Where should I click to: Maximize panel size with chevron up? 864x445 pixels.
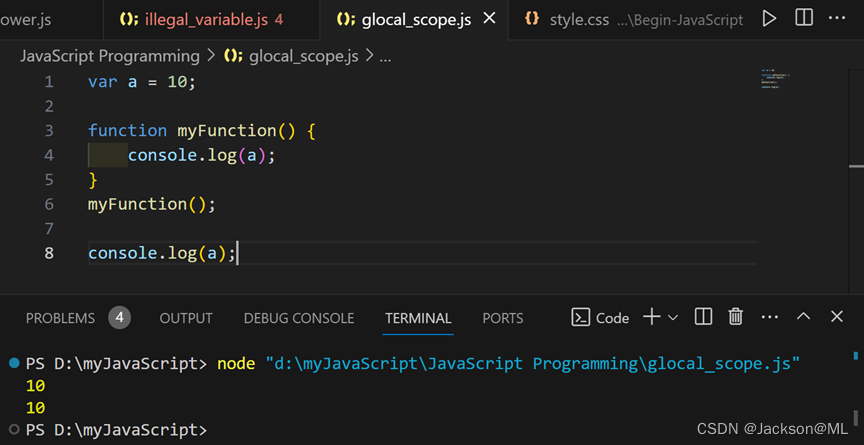click(803, 317)
